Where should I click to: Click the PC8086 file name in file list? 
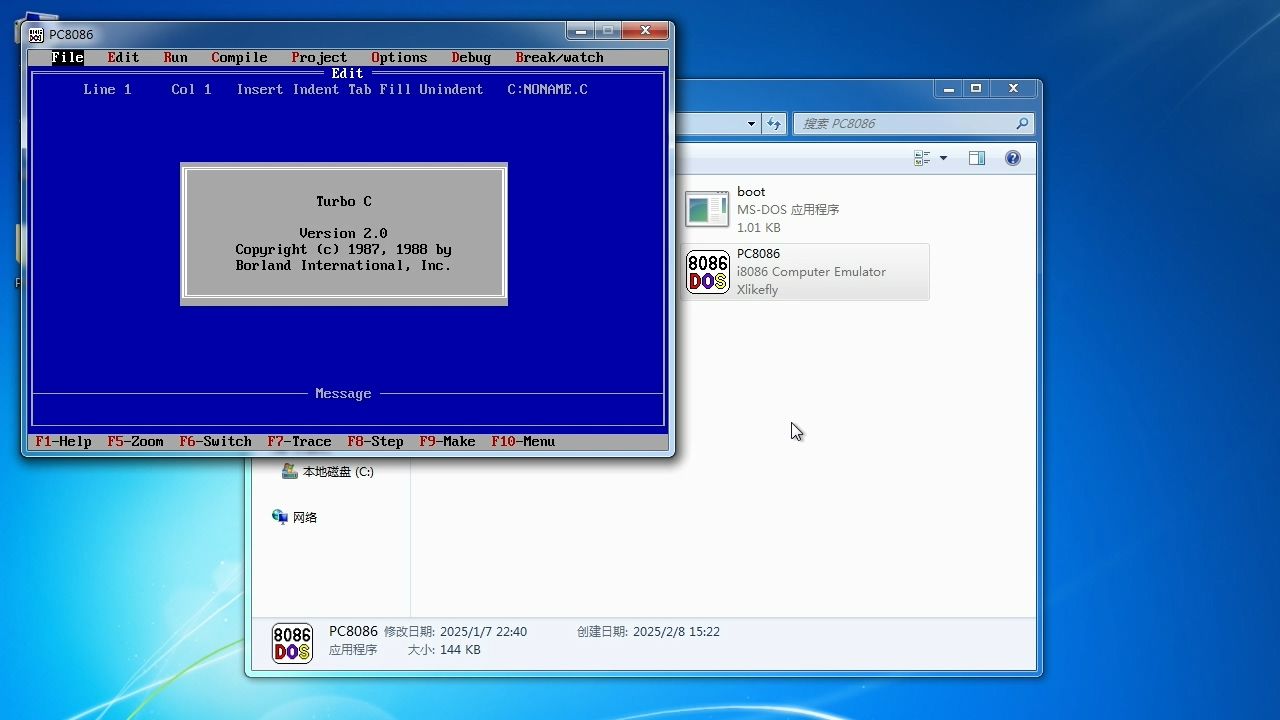tap(758, 254)
